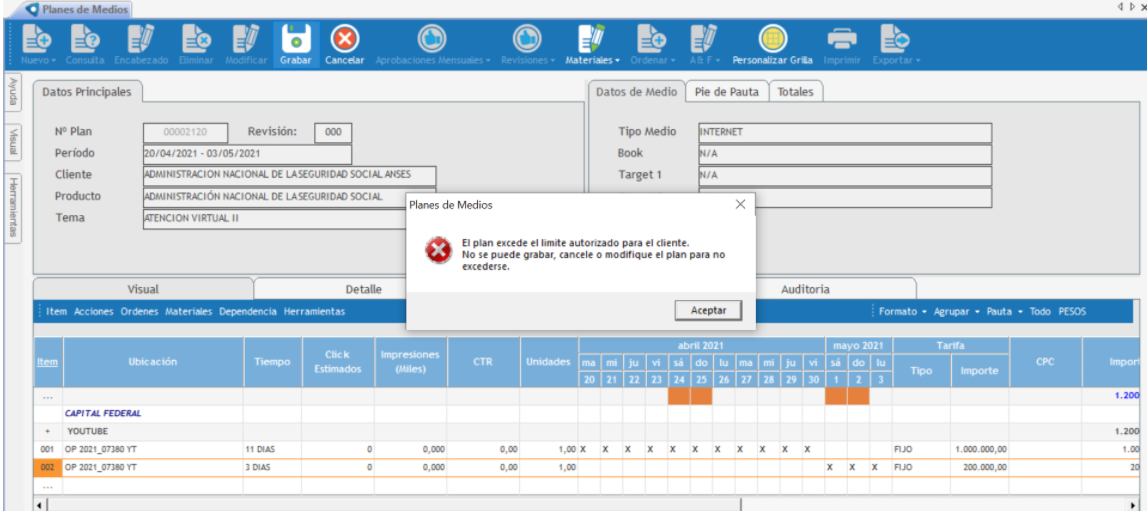Open the Agrupar dropdown

coord(956,312)
